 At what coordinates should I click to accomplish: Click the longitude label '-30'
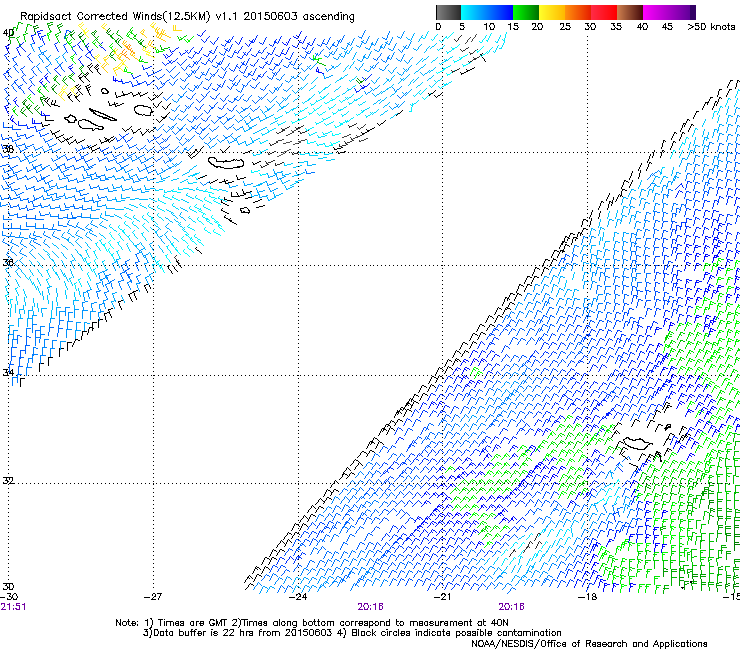click(9, 596)
